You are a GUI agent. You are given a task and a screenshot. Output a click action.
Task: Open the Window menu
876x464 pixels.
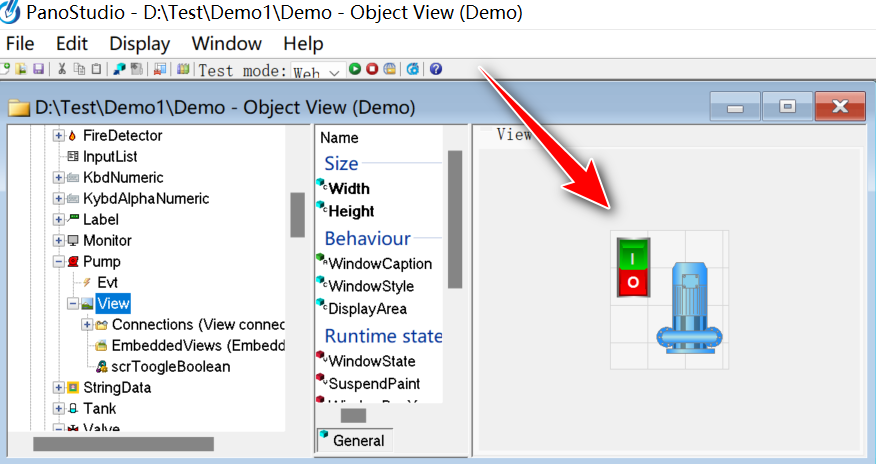click(226, 43)
